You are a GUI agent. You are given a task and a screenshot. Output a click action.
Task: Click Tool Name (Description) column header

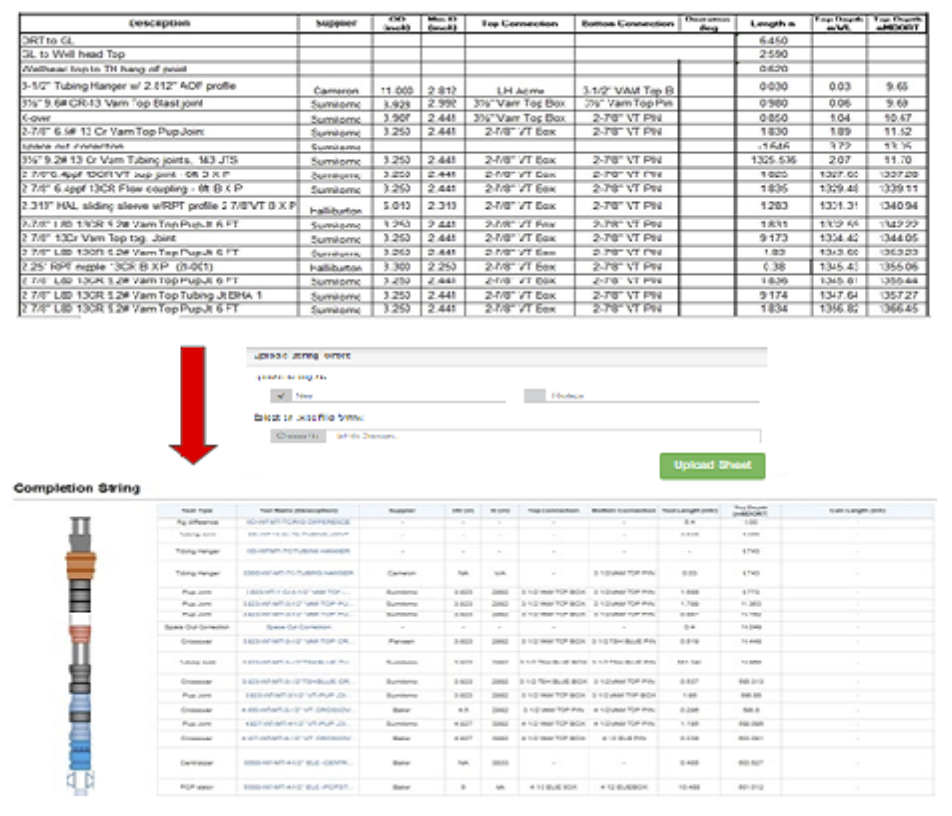[298, 511]
